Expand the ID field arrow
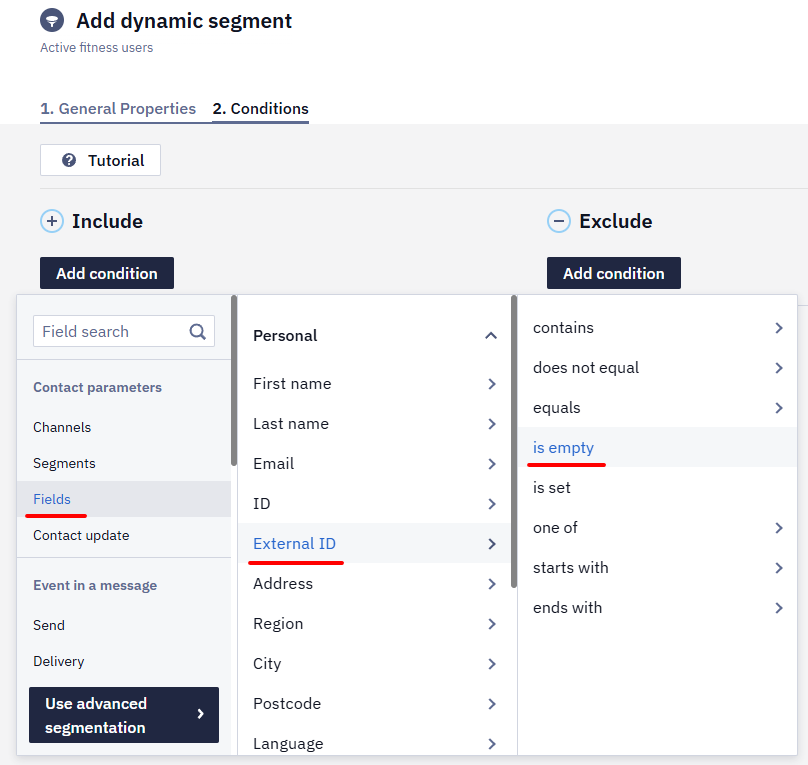808x765 pixels. point(492,504)
